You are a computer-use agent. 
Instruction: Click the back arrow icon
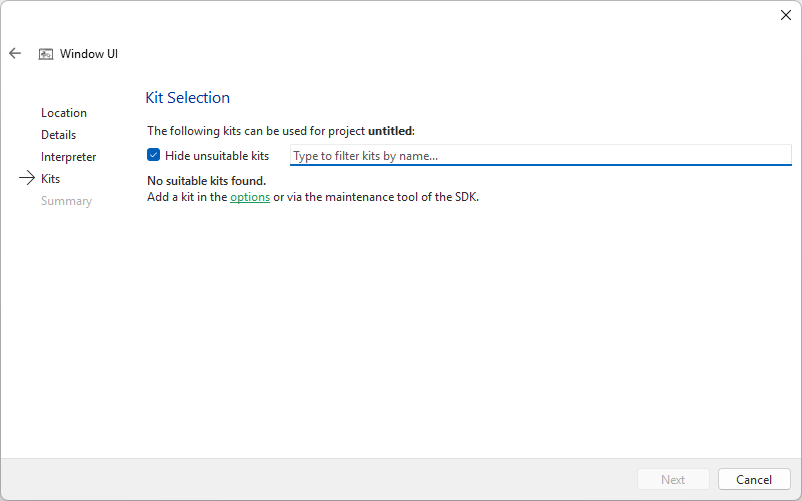(x=15, y=54)
